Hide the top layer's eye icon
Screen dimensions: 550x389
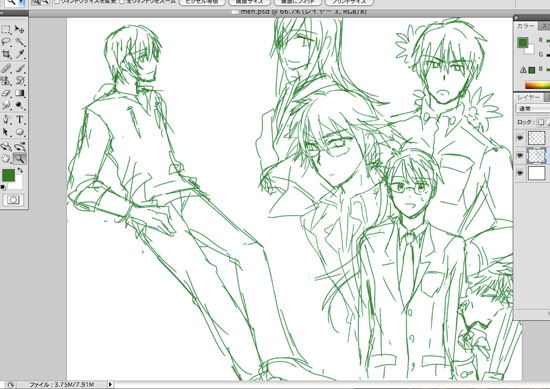point(520,138)
